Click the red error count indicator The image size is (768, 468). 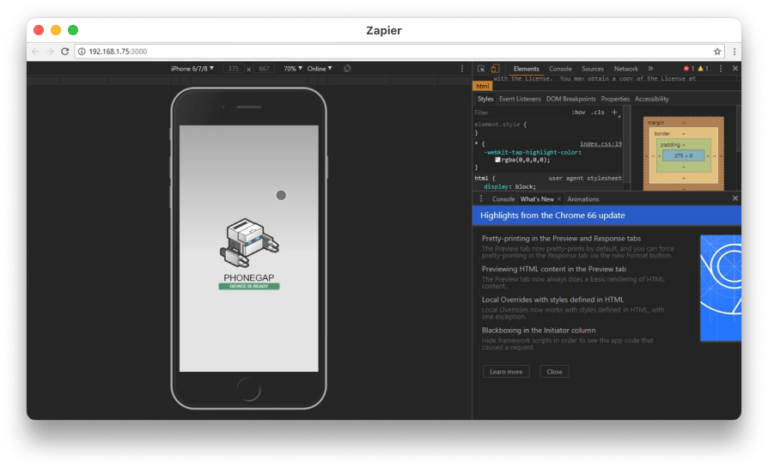tap(689, 69)
